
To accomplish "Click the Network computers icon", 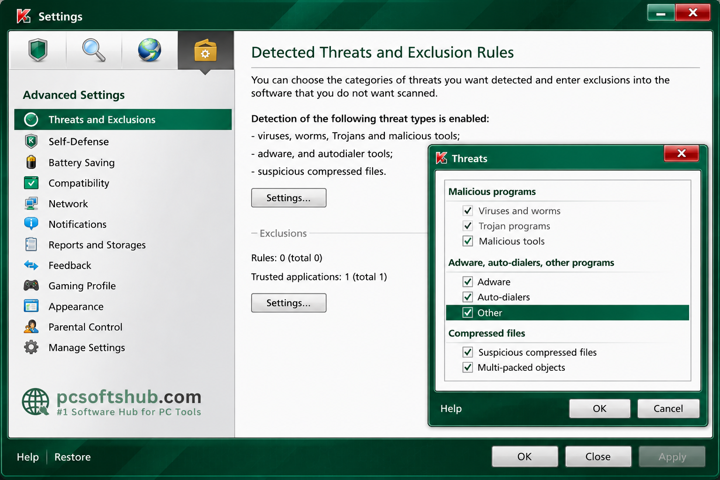I will (x=31, y=203).
